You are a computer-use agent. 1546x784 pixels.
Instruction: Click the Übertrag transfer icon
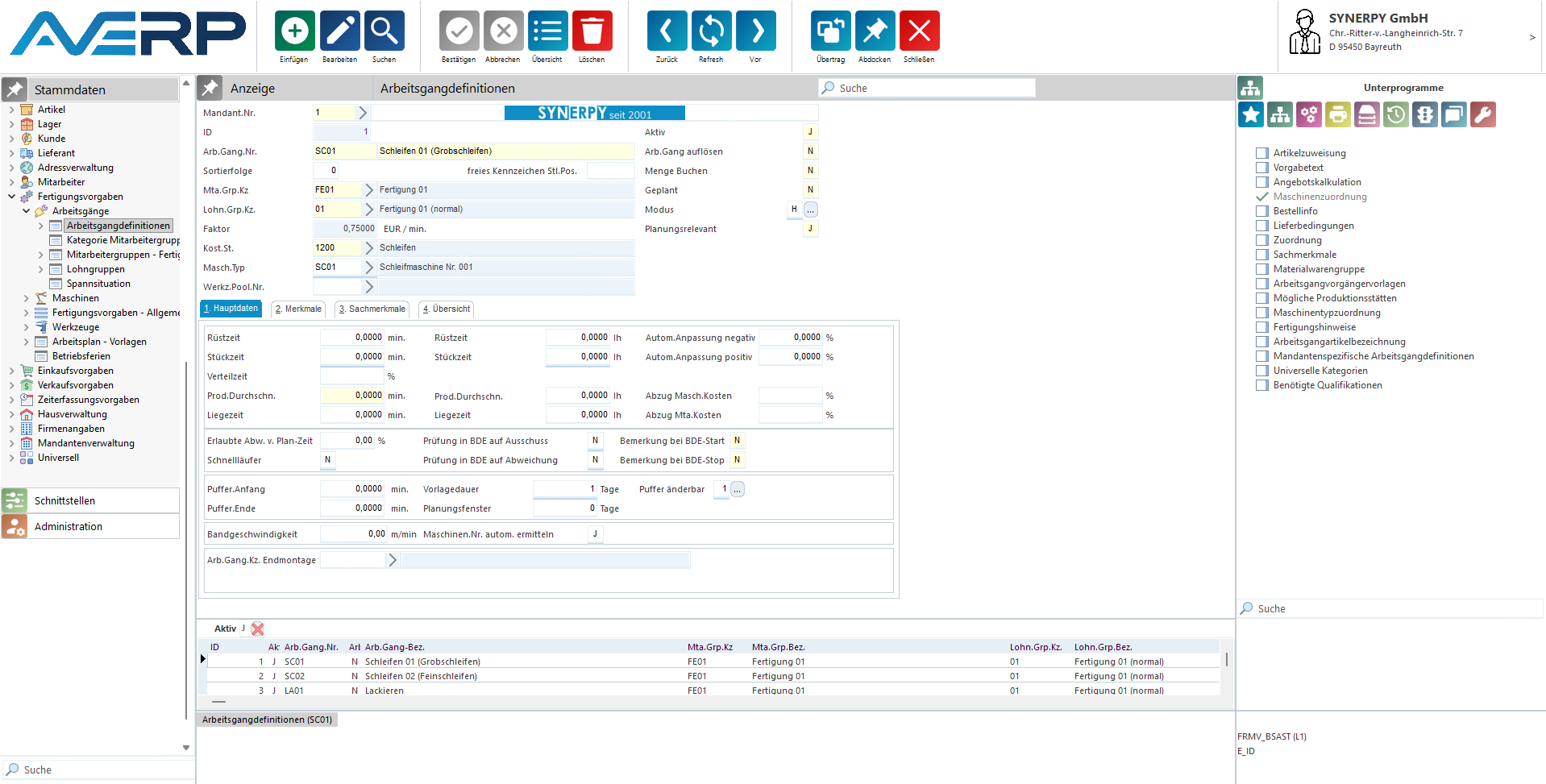(x=830, y=31)
